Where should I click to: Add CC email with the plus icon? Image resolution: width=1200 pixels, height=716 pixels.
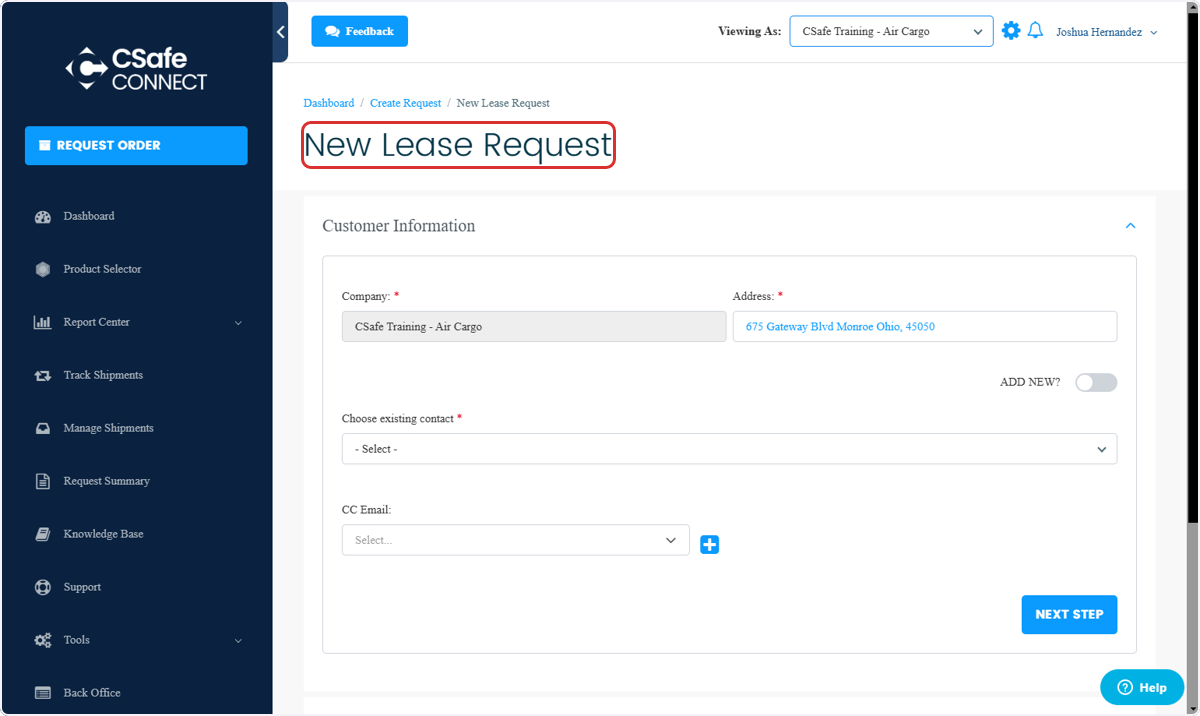(710, 544)
